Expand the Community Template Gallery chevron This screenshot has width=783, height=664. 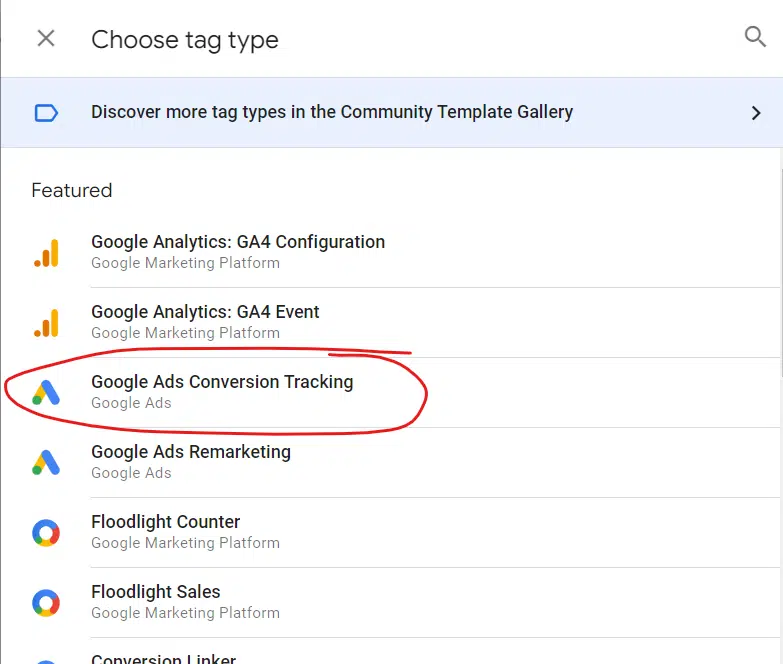tap(756, 113)
